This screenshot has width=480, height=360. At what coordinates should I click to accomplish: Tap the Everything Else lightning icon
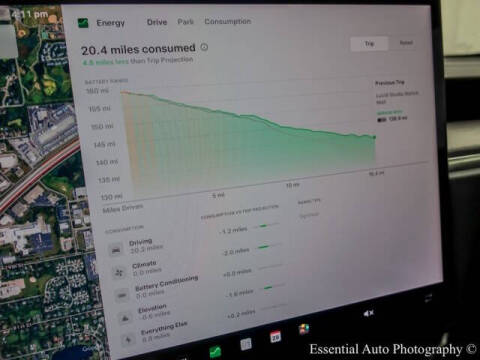pos(129,340)
